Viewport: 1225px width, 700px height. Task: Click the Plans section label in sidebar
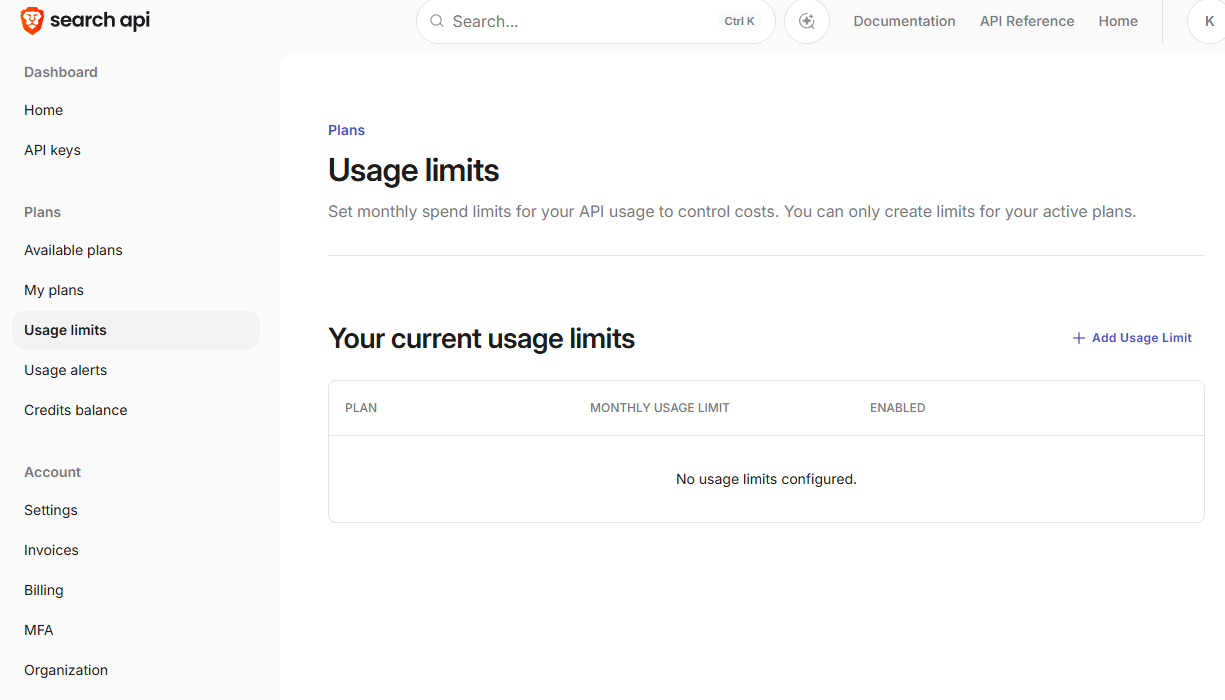pyautogui.click(x=43, y=212)
